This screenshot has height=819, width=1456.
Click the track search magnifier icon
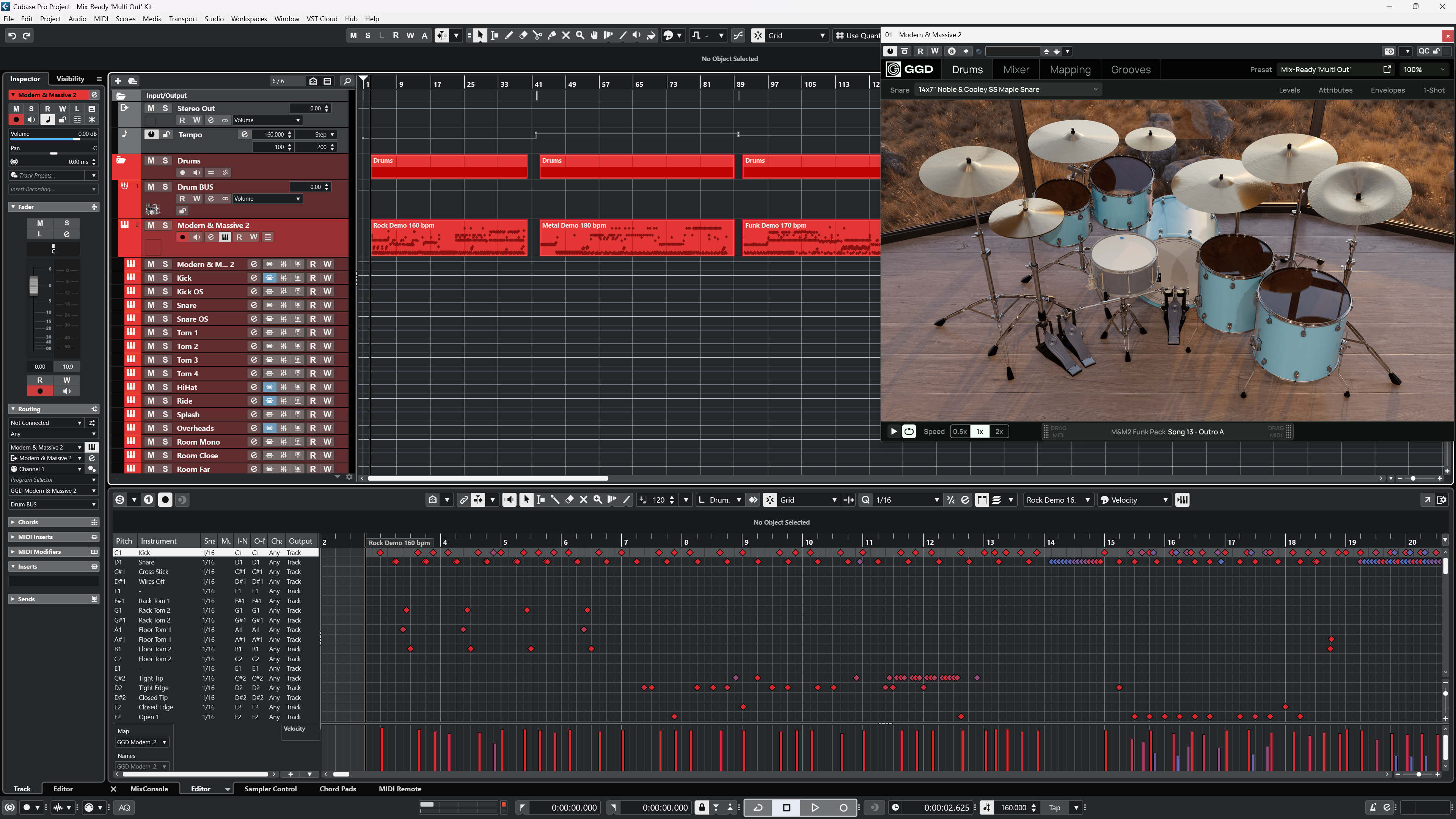pyautogui.click(x=347, y=81)
